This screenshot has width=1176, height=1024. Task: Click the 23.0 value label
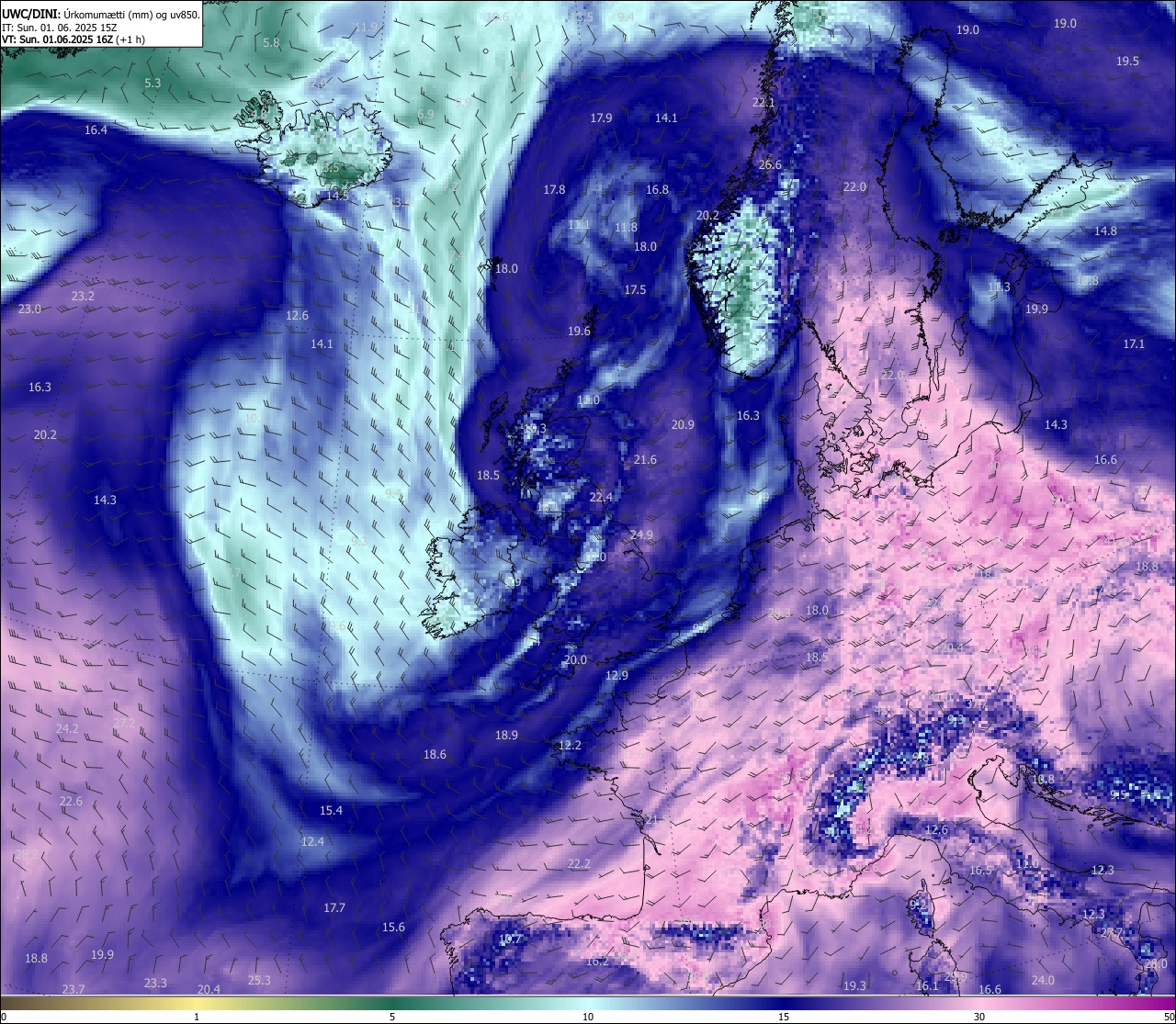pos(29,309)
